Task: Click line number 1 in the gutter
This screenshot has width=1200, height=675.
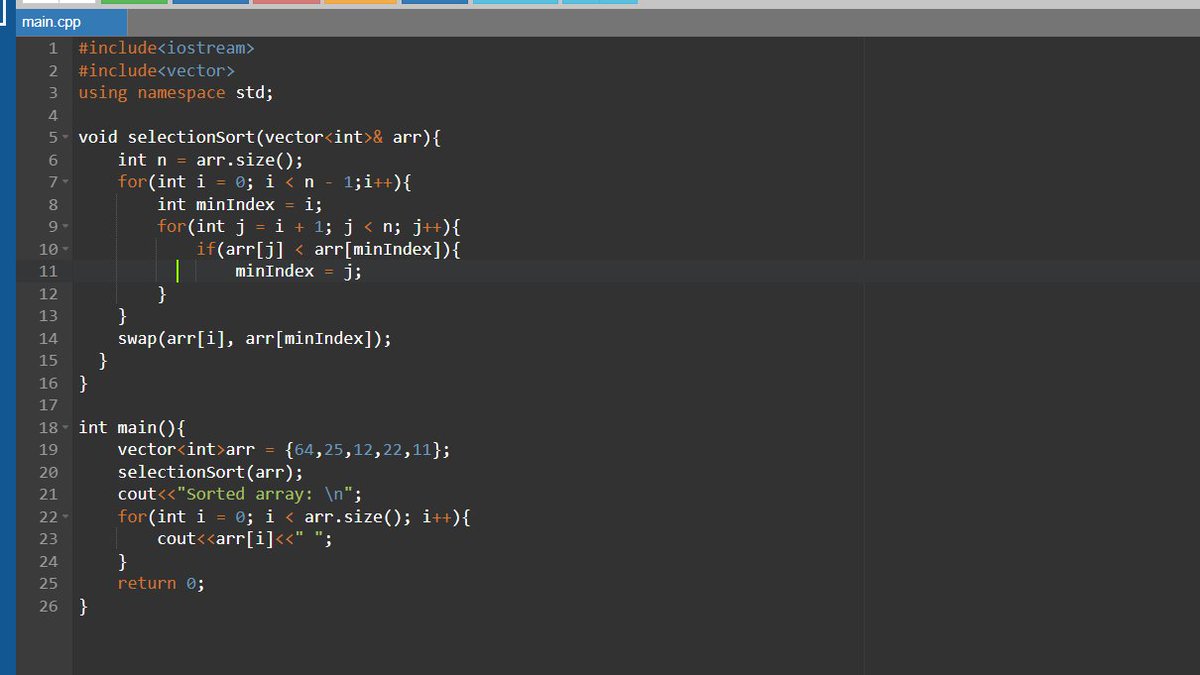Action: point(53,48)
